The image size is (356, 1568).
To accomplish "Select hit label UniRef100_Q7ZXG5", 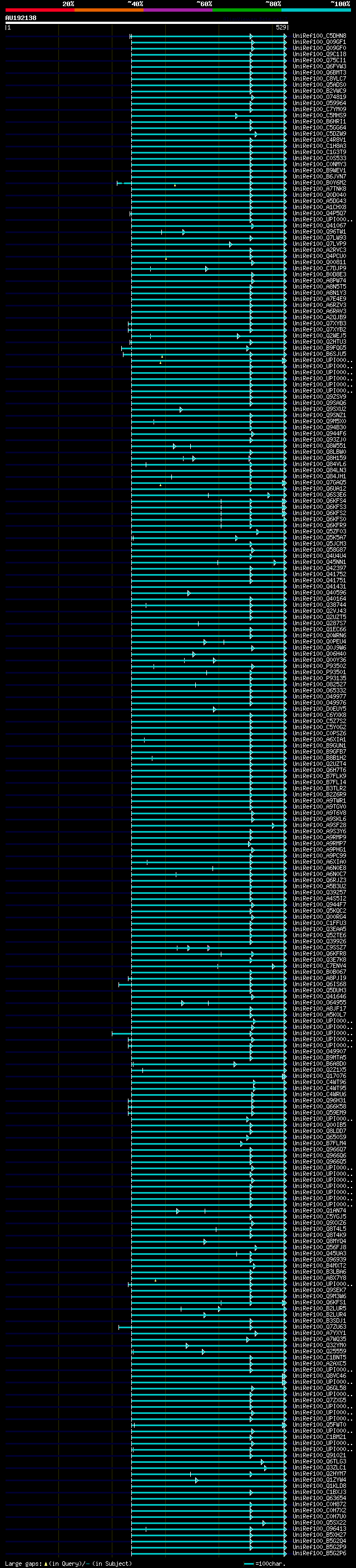I will [x=319, y=1401].
